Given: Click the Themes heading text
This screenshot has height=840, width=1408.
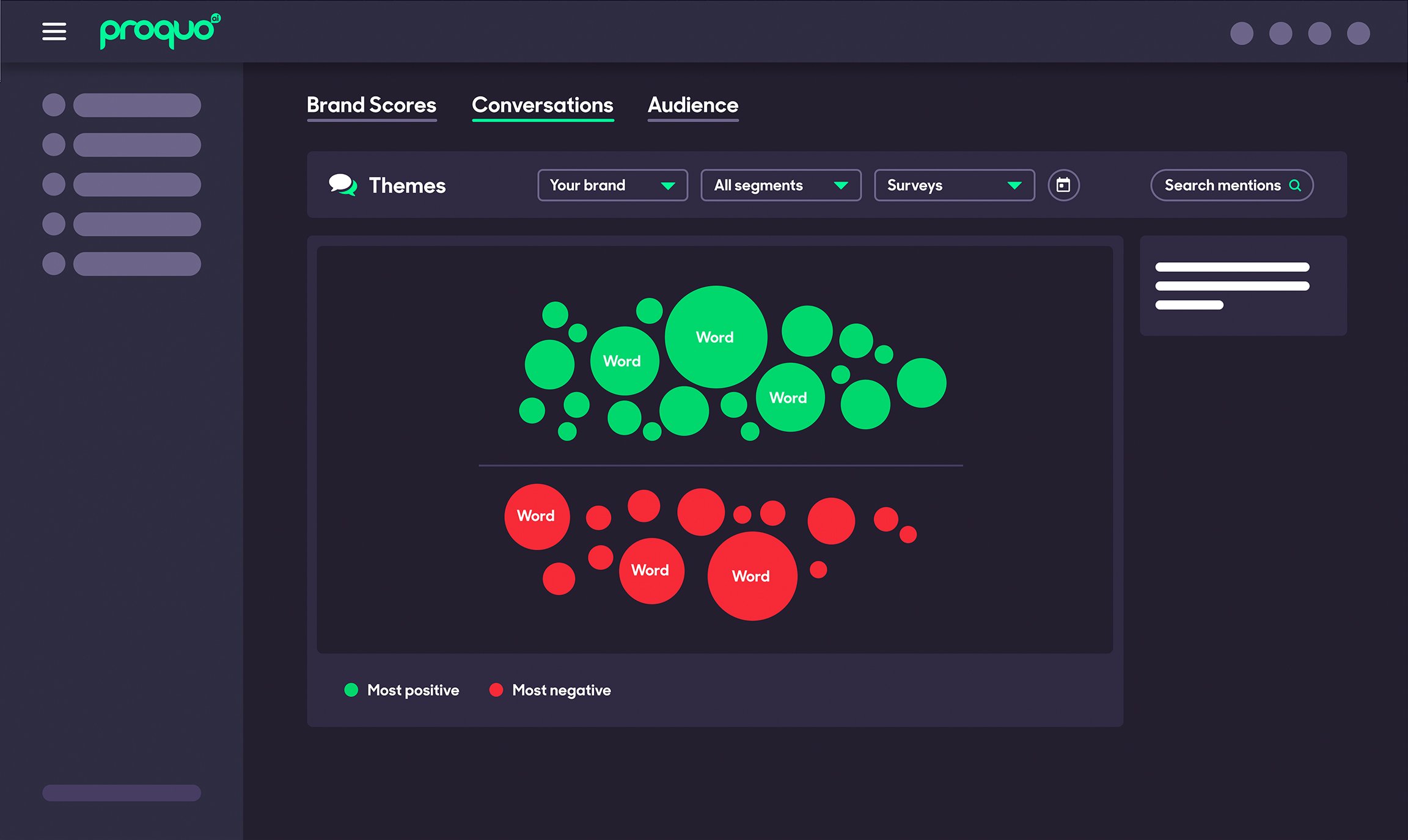Looking at the screenshot, I should coord(408,185).
